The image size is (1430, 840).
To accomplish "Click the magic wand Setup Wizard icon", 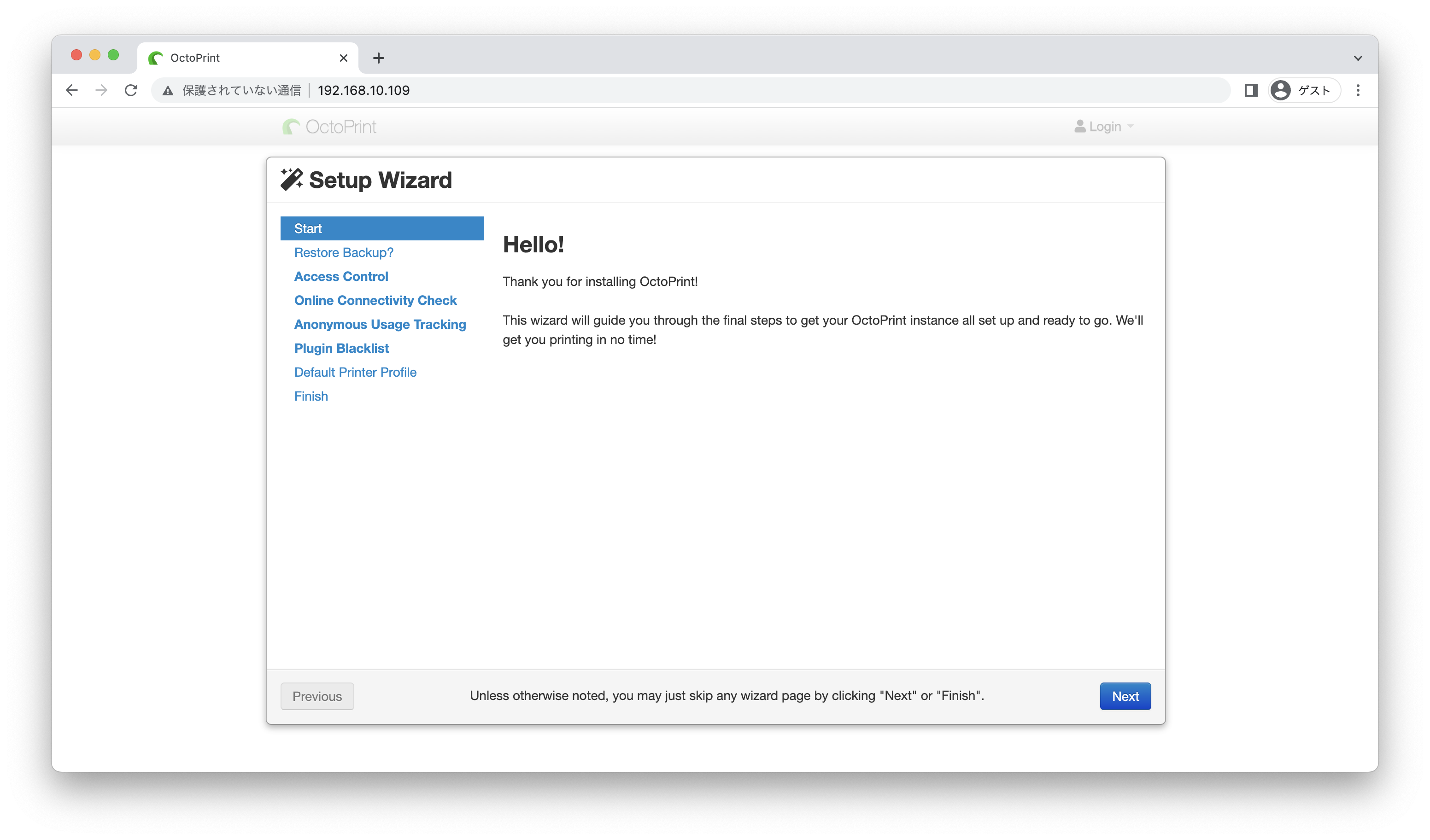I will (x=292, y=179).
